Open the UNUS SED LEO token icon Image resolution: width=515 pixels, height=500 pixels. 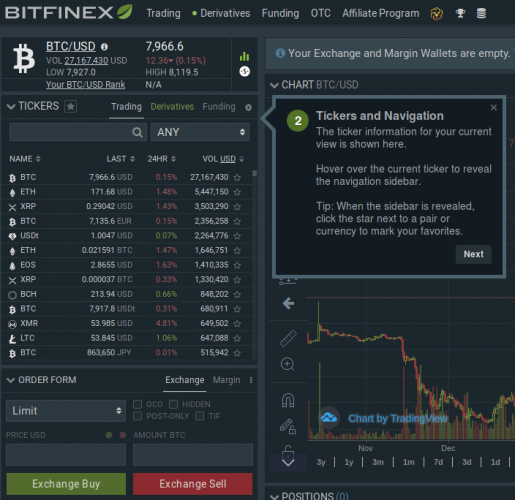click(x=436, y=14)
